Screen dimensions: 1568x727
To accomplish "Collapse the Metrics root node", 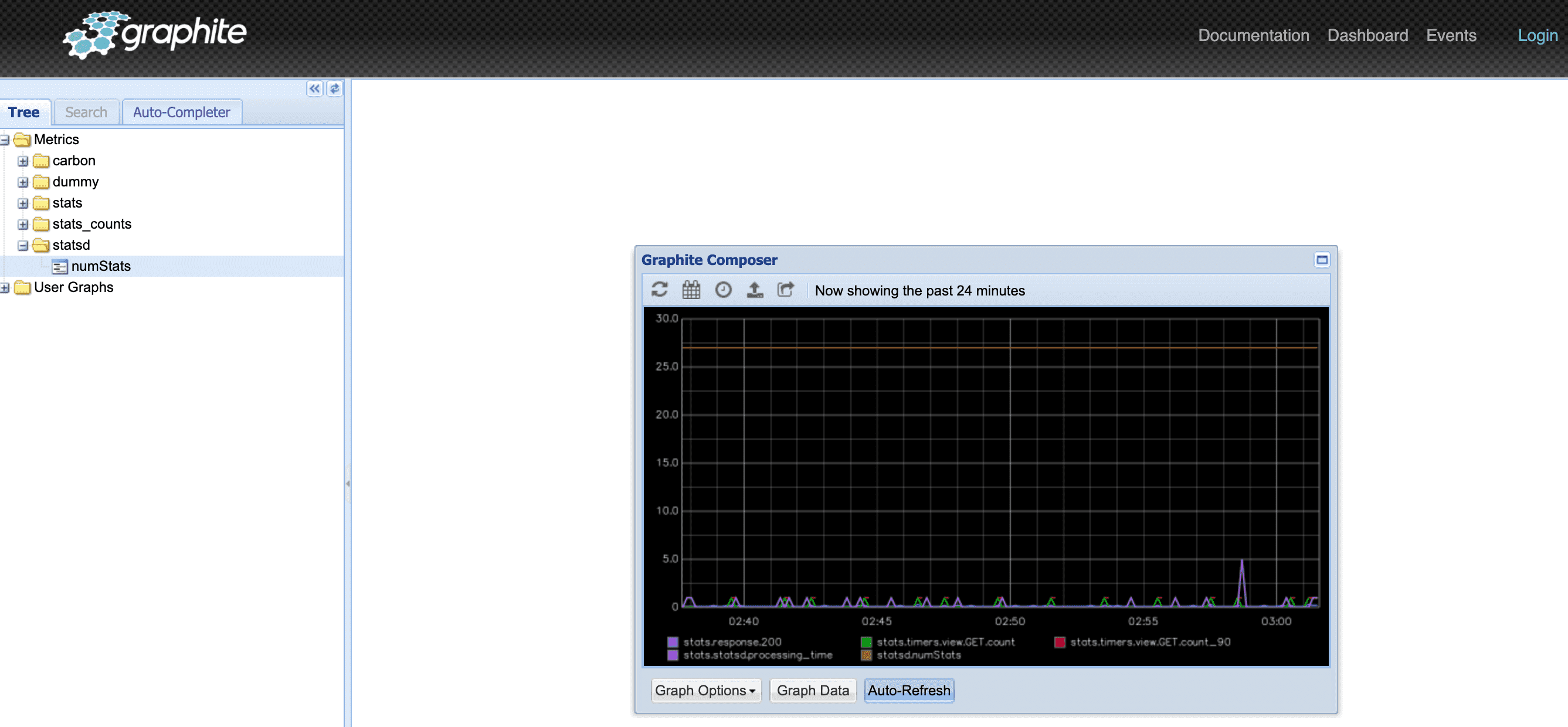I will tap(4, 141).
